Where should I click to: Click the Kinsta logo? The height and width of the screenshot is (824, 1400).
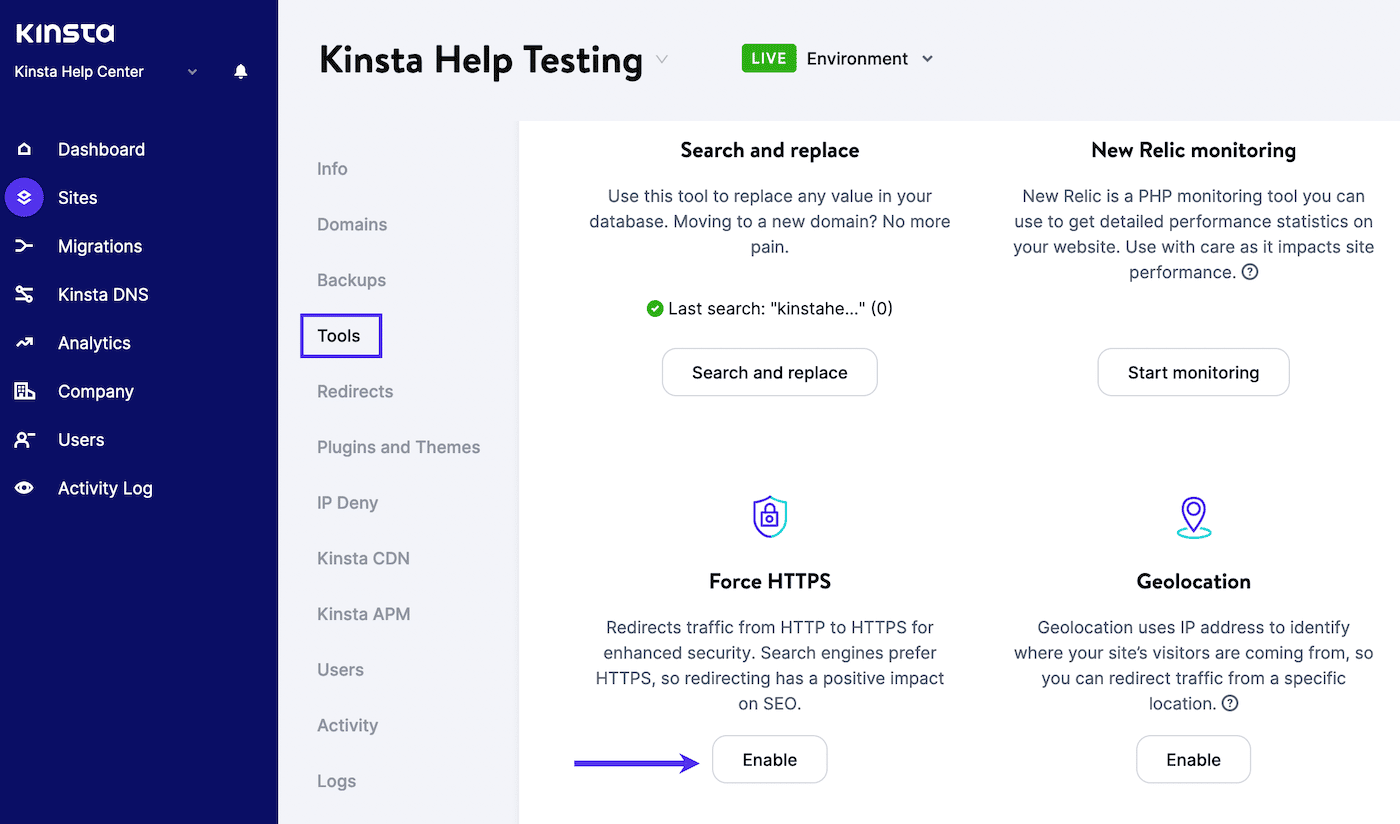(x=65, y=33)
